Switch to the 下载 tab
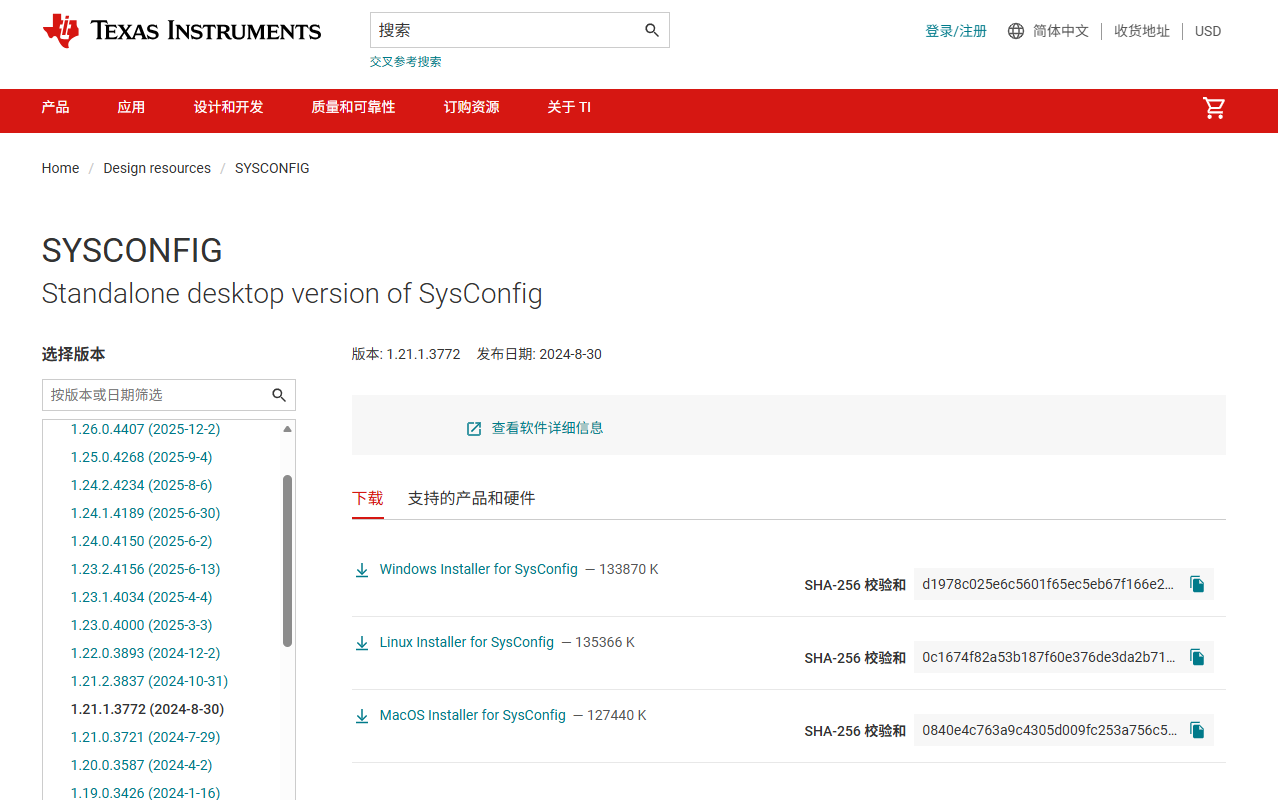1278x800 pixels. coord(368,498)
